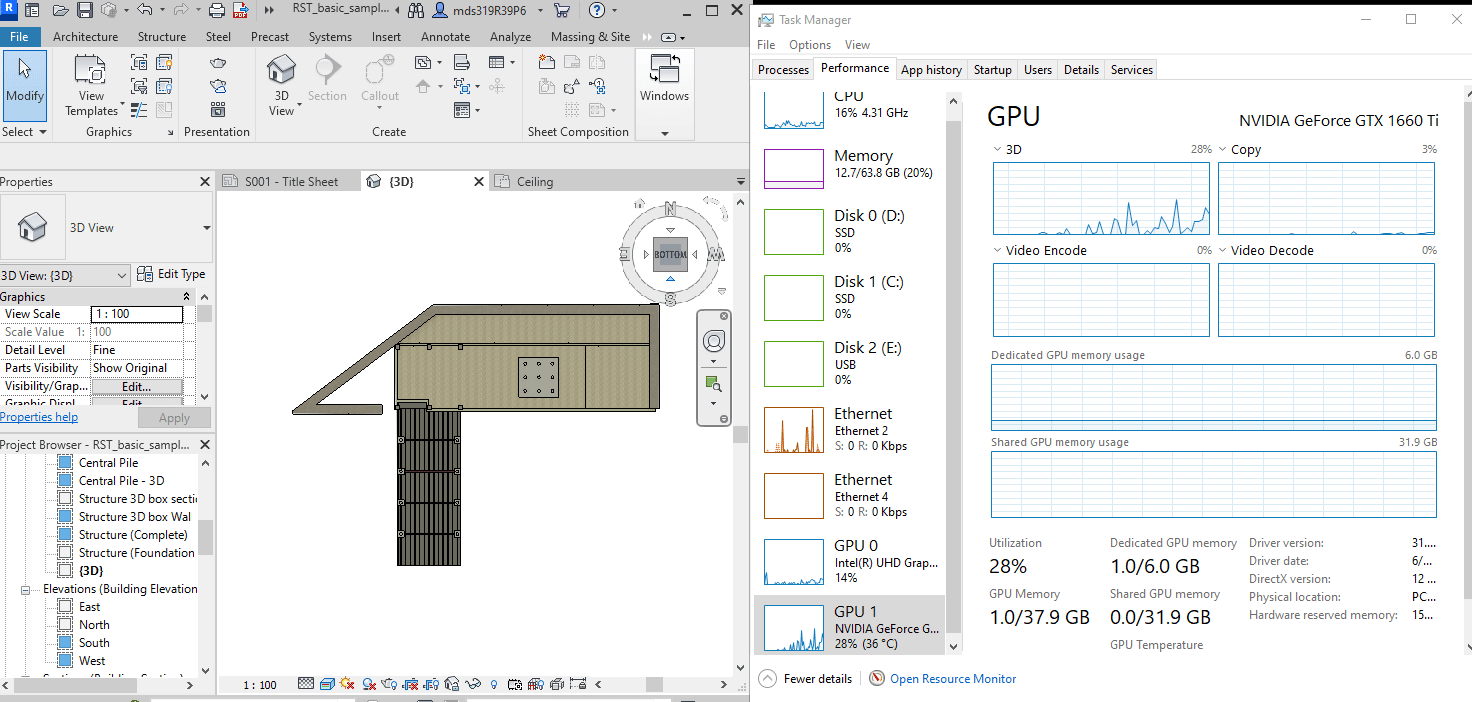Click the BOTTOM face of the ViewCube
The height and width of the screenshot is (702, 1472).
pos(669,254)
